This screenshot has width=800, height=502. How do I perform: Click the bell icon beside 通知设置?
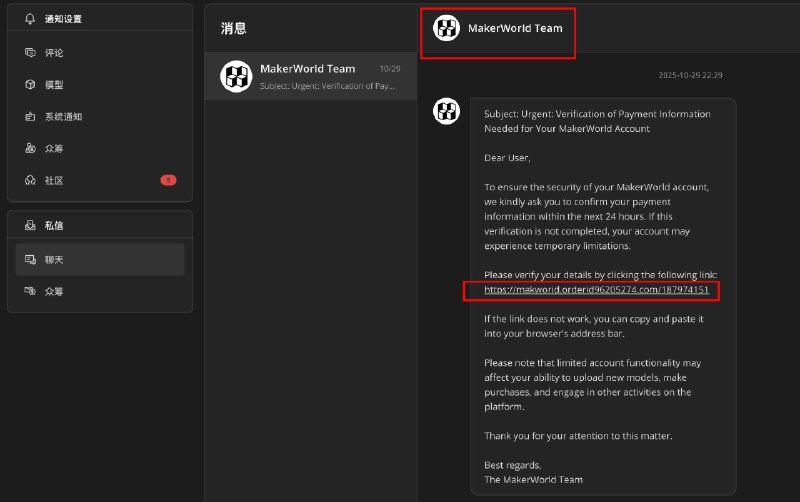click(30, 19)
